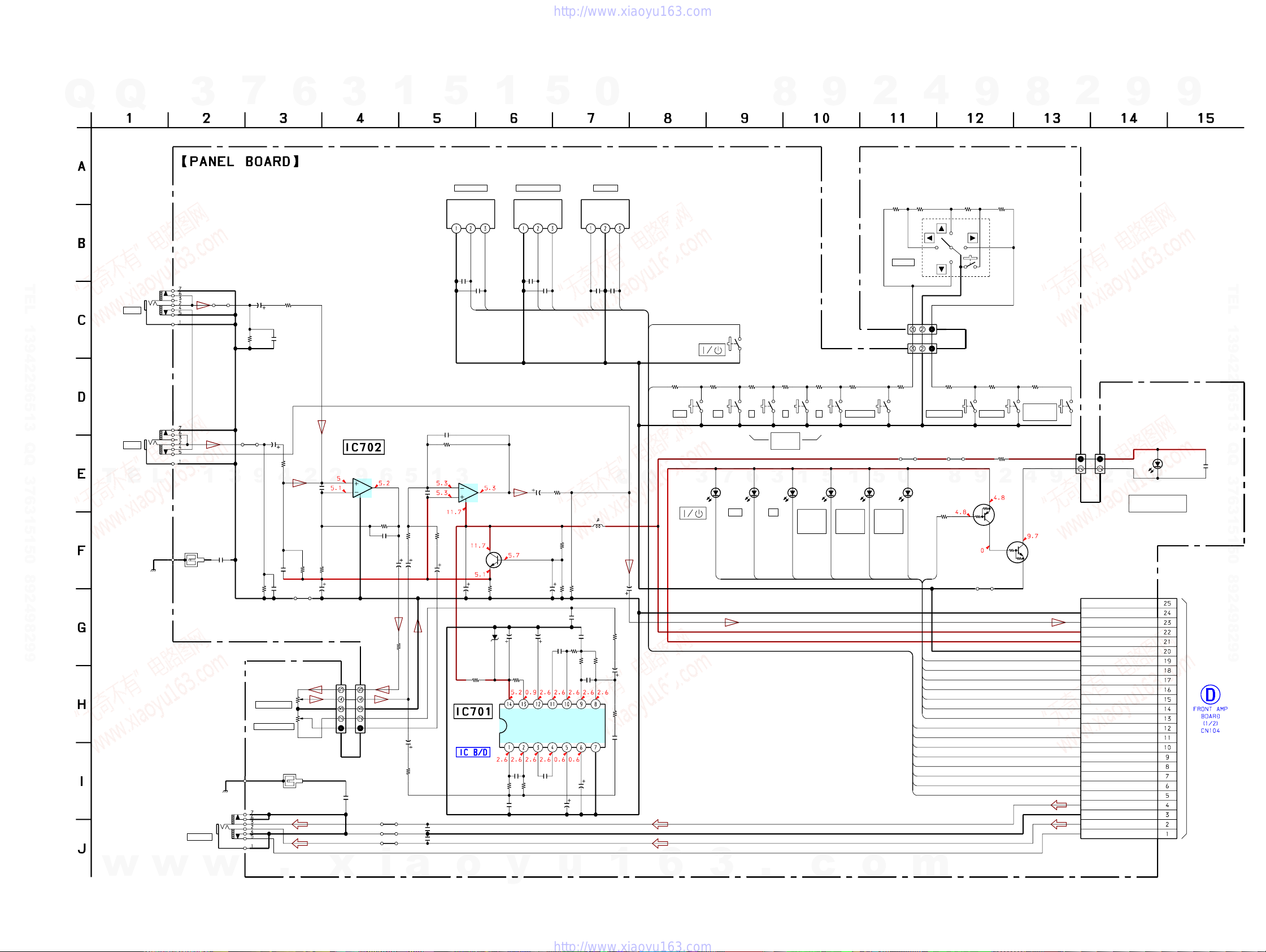Click the I/power label beside the top switch
This screenshot has height=952, width=1266.
click(712, 350)
